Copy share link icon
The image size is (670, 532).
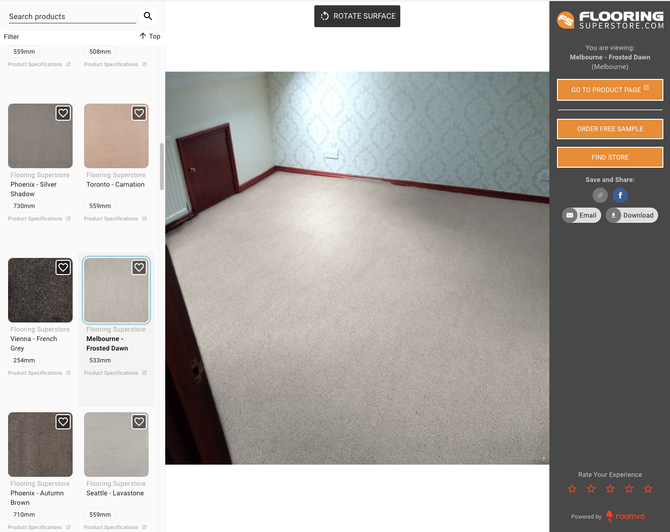click(x=600, y=195)
